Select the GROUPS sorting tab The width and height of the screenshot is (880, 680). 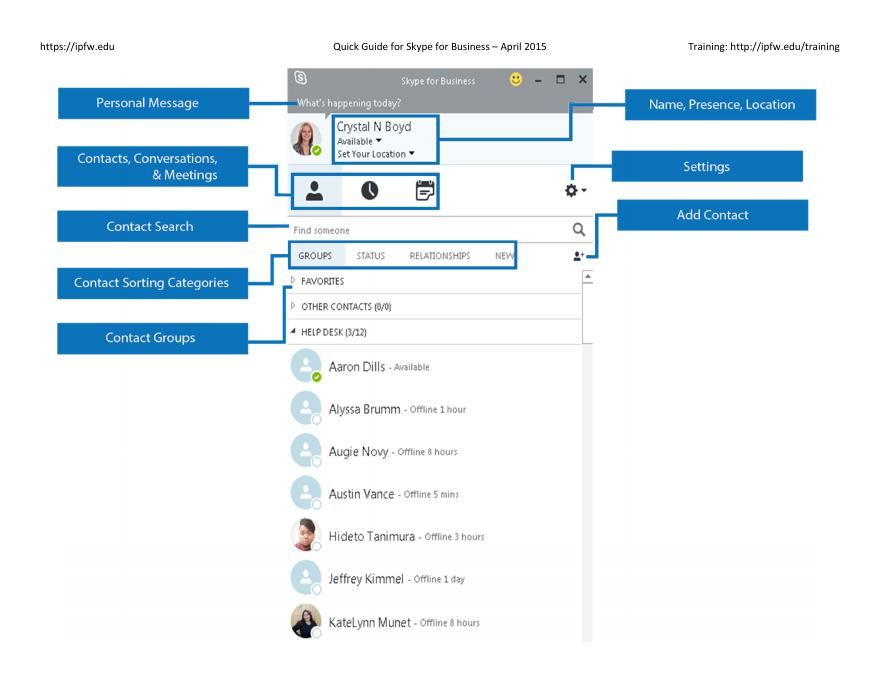click(315, 256)
